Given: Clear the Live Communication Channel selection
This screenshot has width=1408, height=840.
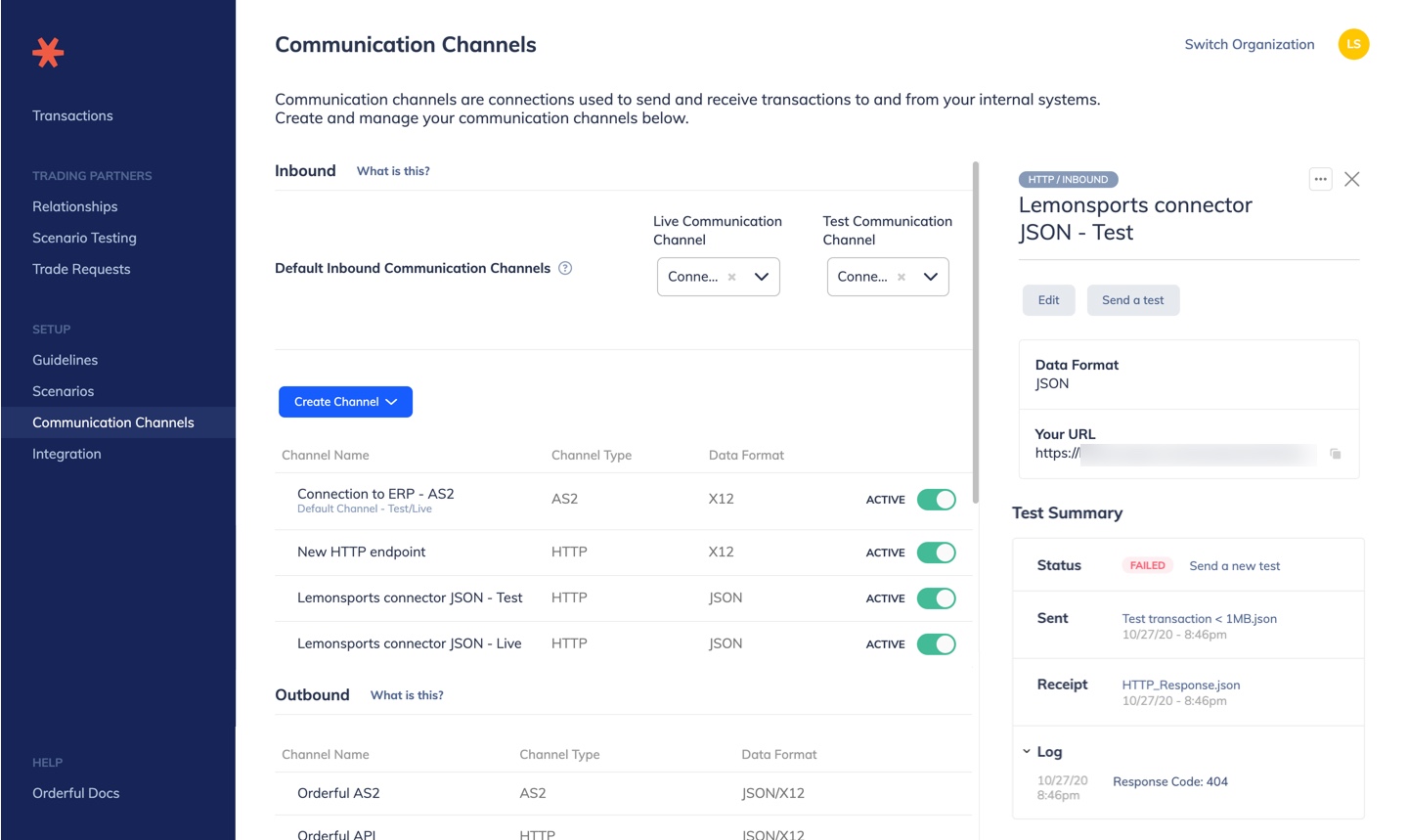Looking at the screenshot, I should click(x=731, y=277).
